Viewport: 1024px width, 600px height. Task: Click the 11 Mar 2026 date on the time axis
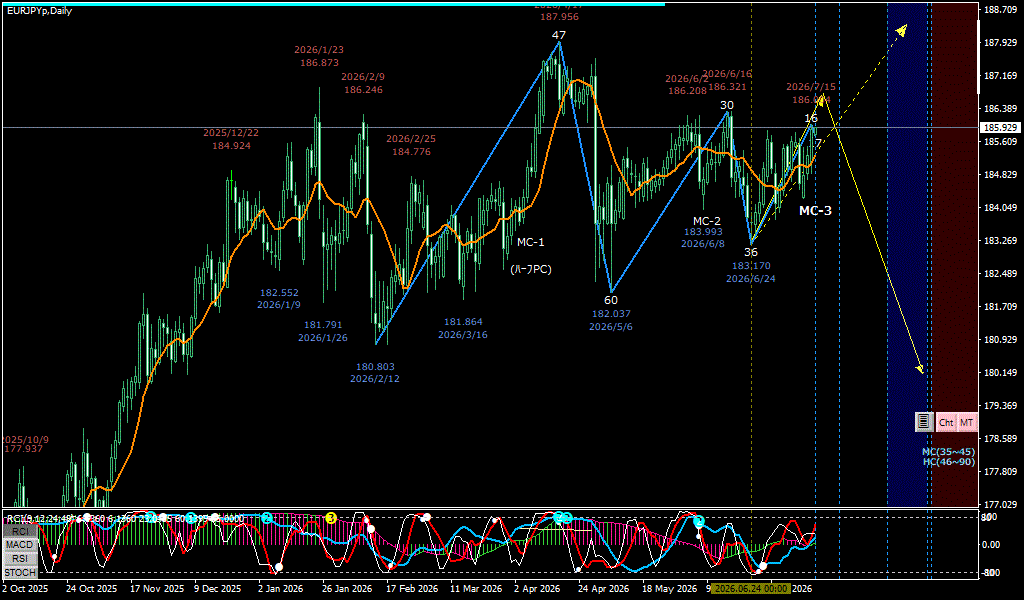tap(476, 588)
